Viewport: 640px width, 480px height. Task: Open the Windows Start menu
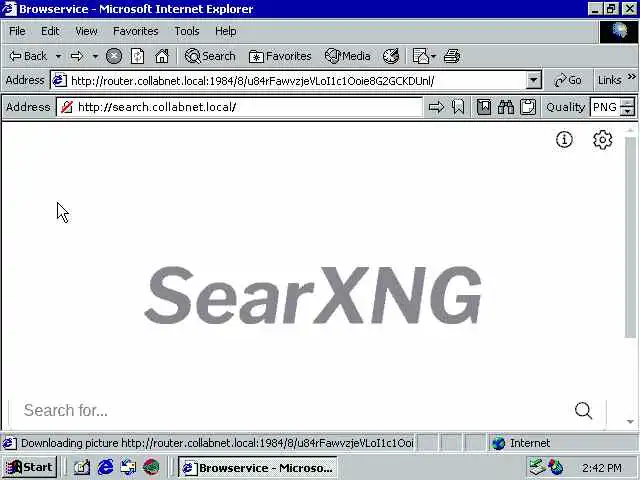pos(29,467)
